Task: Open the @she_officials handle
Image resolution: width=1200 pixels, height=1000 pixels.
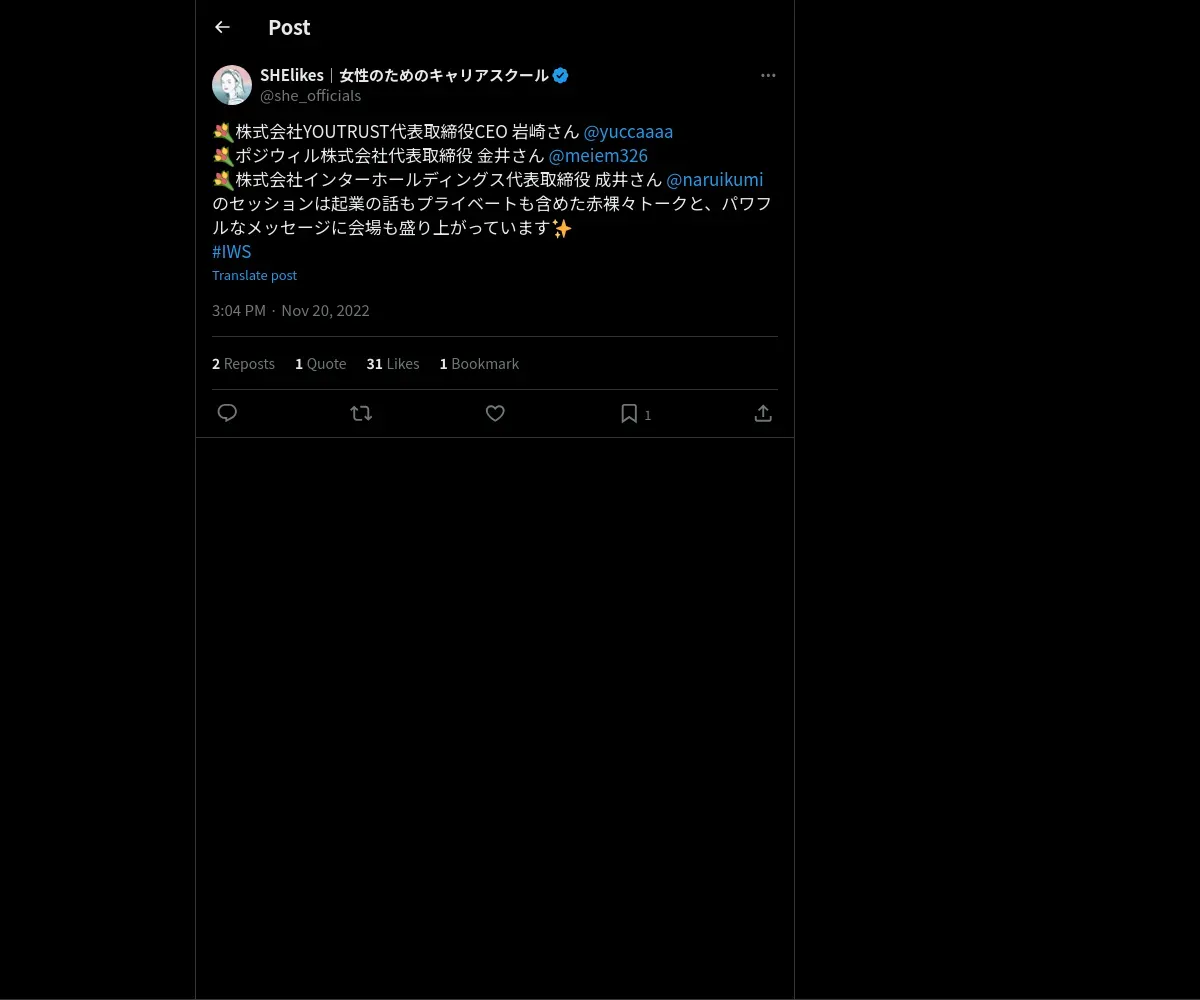Action: click(x=310, y=95)
